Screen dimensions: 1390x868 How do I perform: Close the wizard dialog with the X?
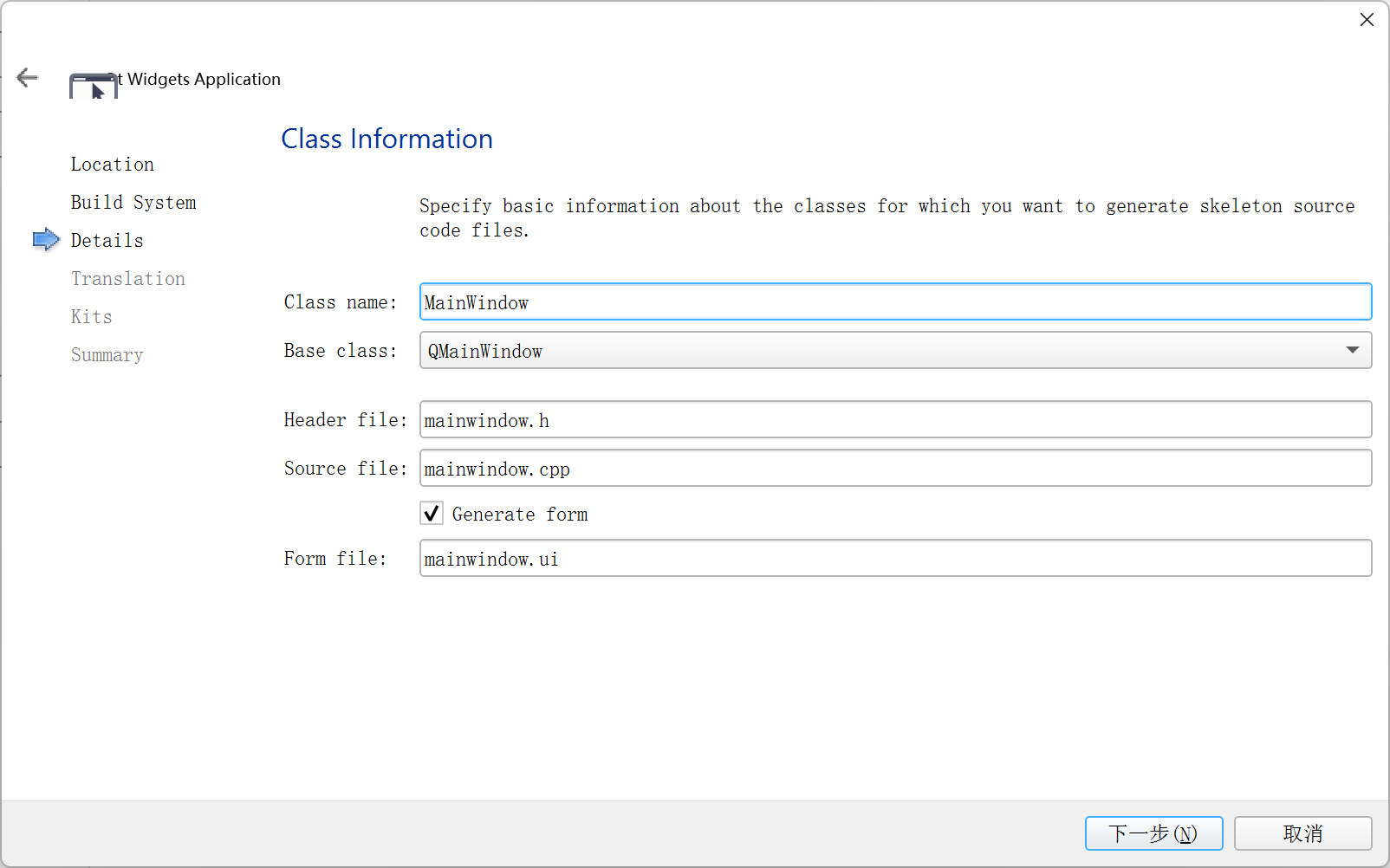coord(1367,20)
